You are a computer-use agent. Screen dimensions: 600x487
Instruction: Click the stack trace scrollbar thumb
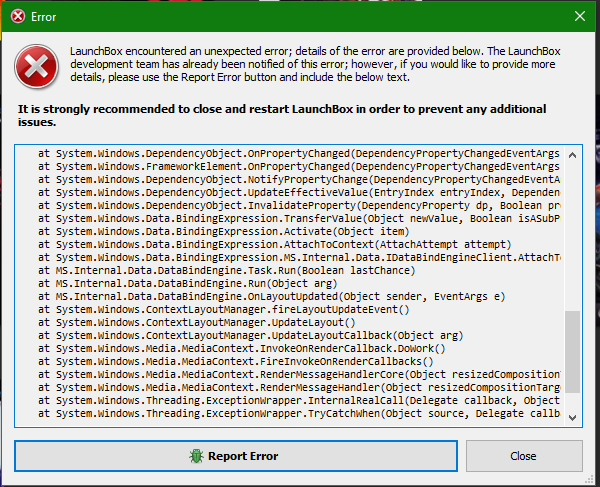pyautogui.click(x=572, y=352)
